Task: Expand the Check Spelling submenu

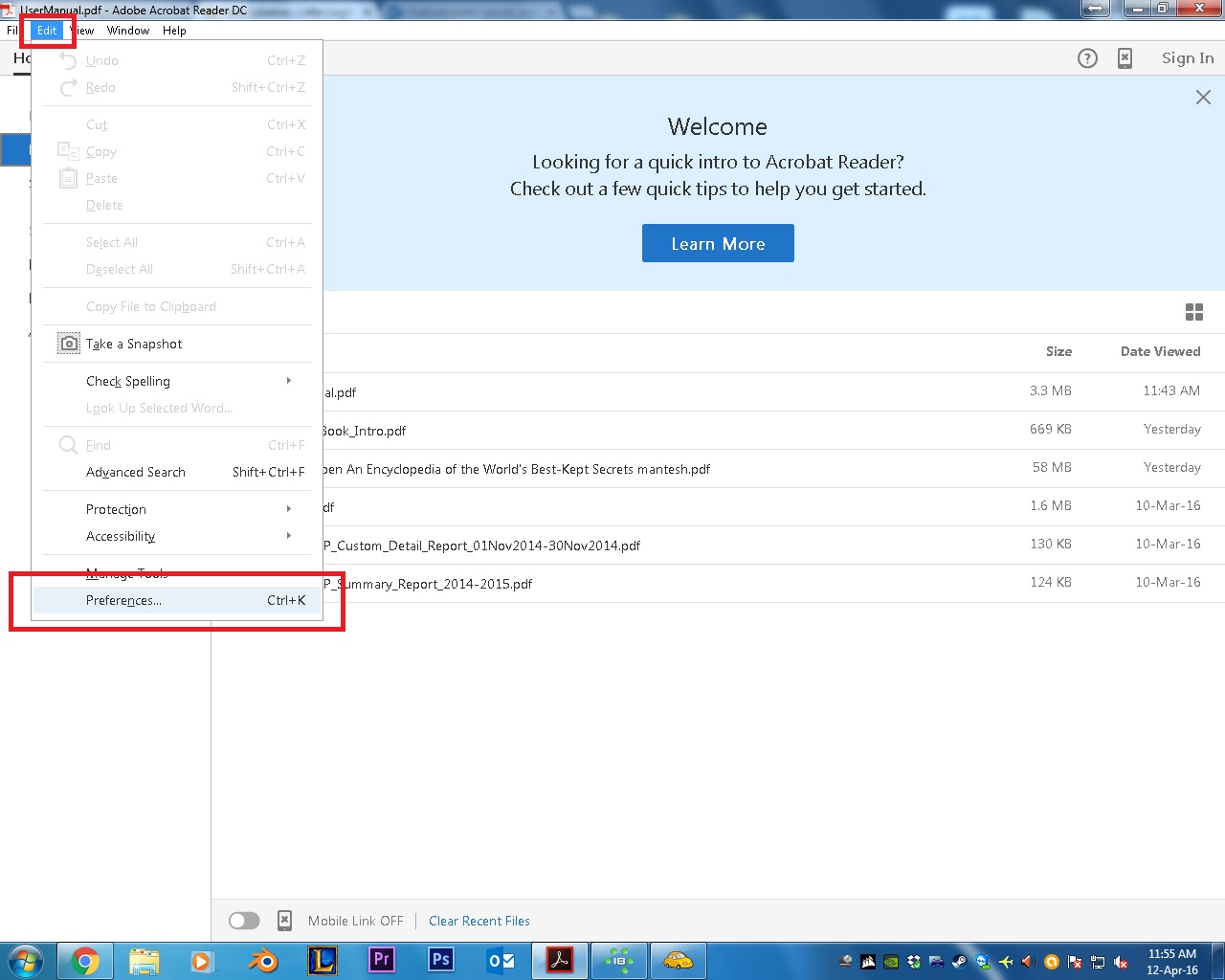Action: coord(177,381)
